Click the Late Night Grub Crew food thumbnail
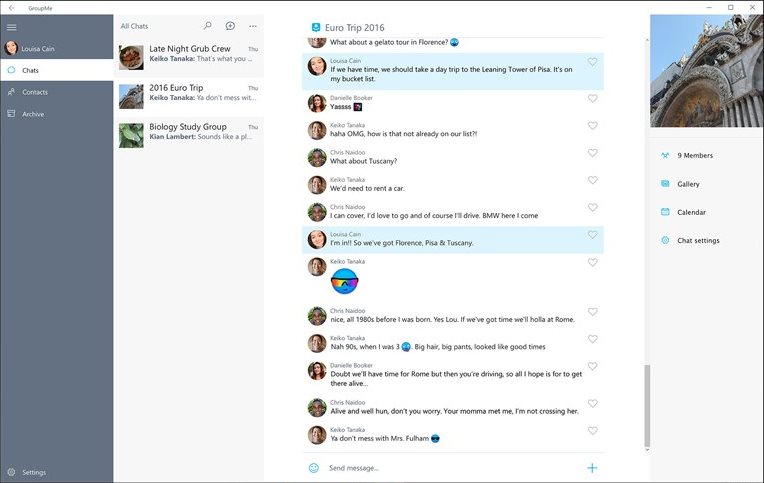The height and width of the screenshot is (483, 764). (x=131, y=58)
